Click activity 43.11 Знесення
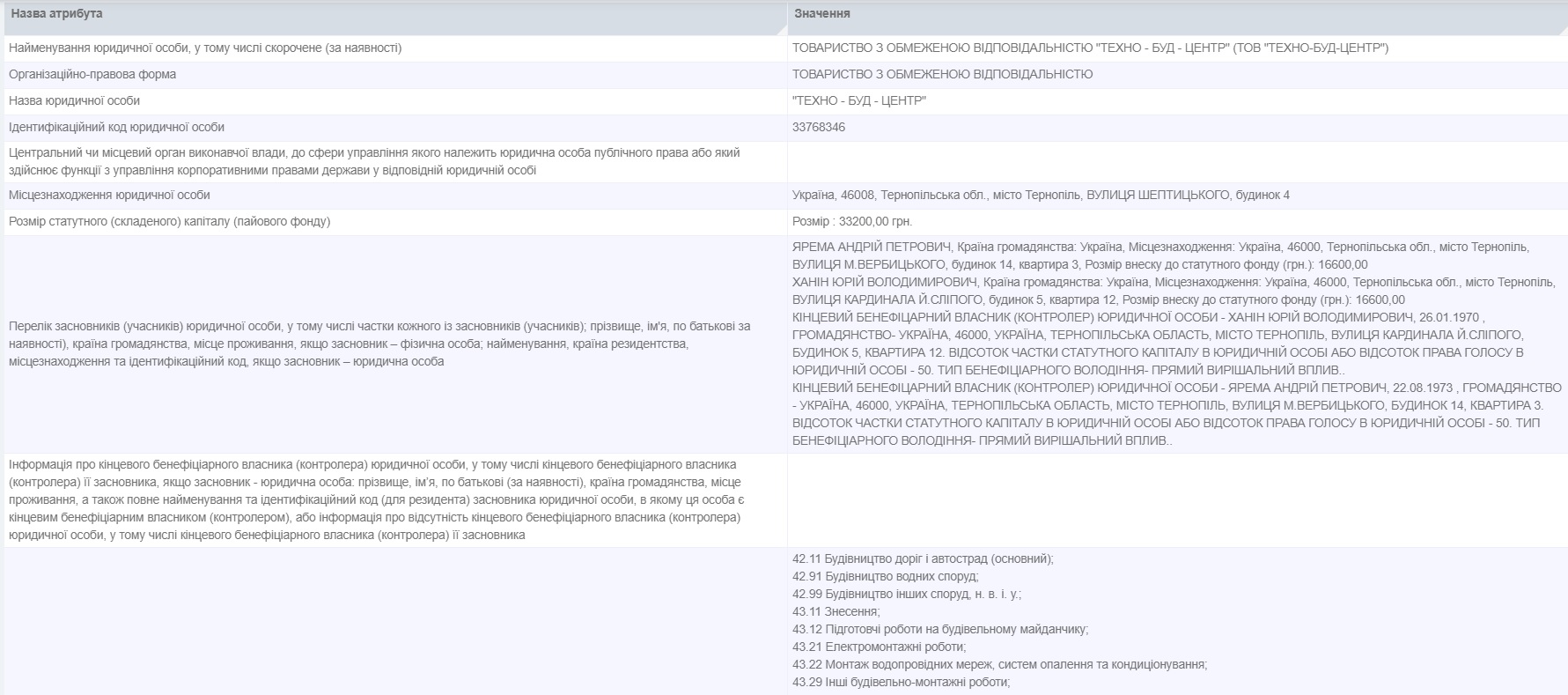The image size is (1568, 695). click(x=836, y=612)
